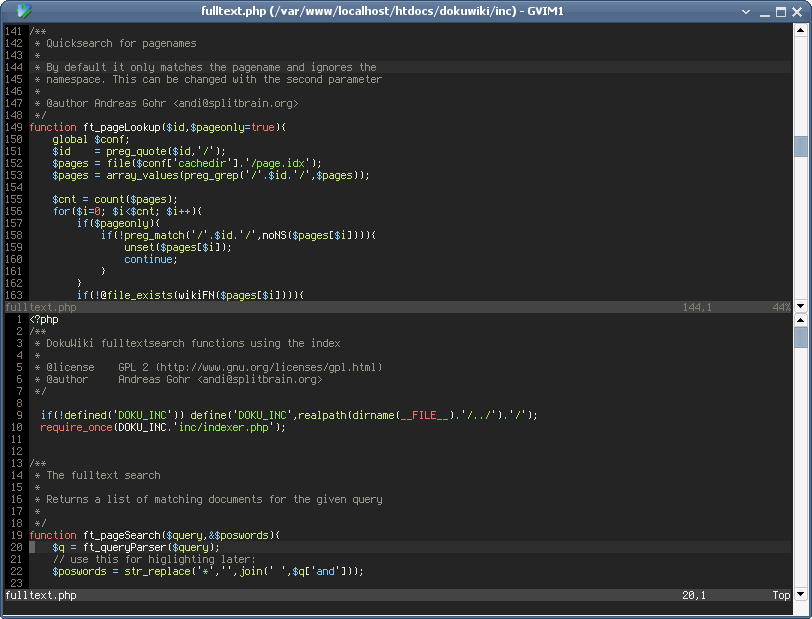Click 'if($pageonly){' on line 157
812x619 pixels.
(119, 224)
